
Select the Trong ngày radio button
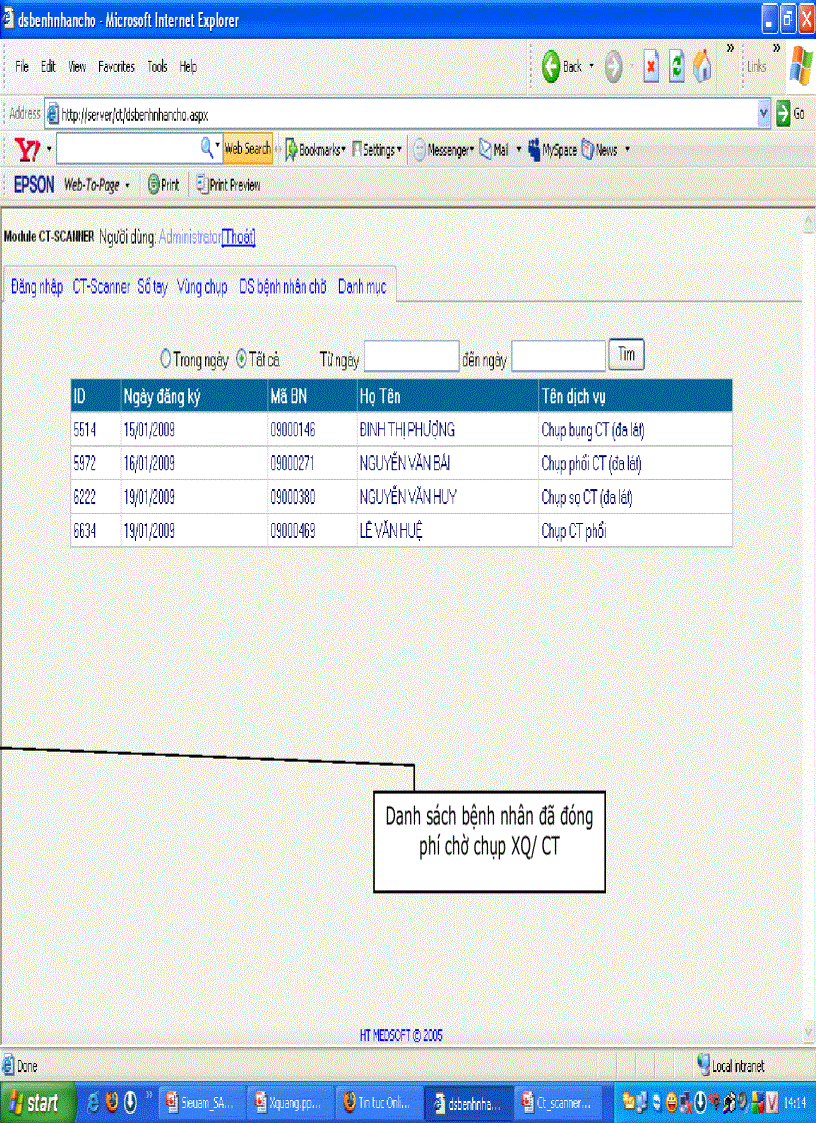click(166, 356)
